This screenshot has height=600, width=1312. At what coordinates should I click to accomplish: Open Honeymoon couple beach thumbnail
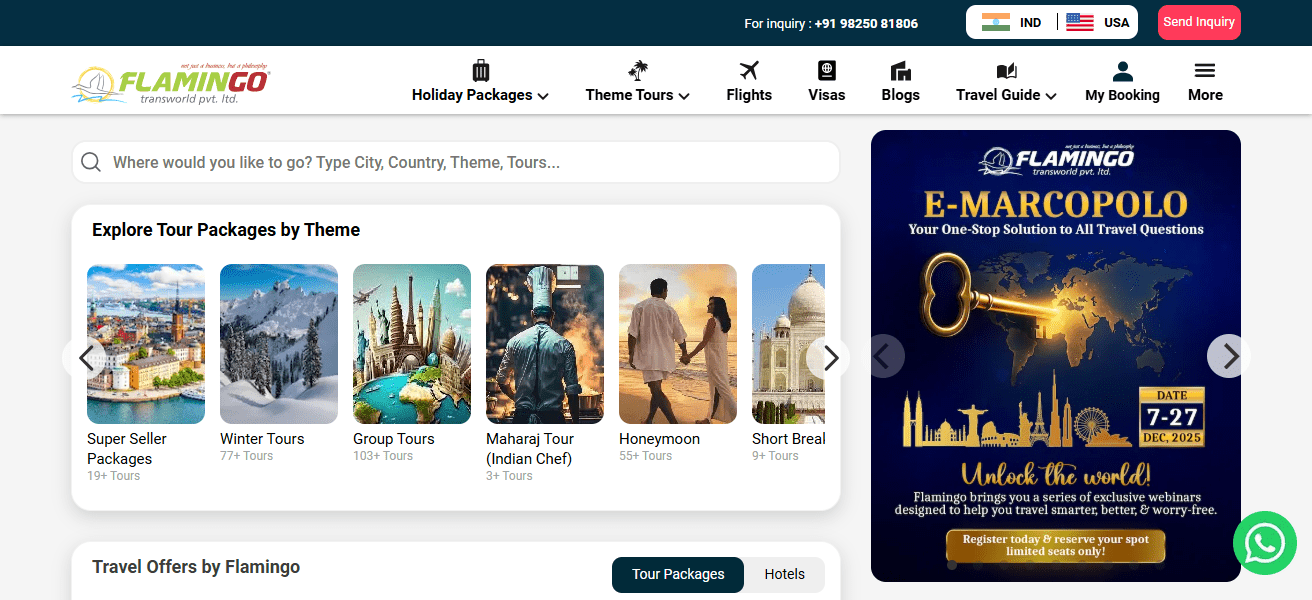coord(678,344)
